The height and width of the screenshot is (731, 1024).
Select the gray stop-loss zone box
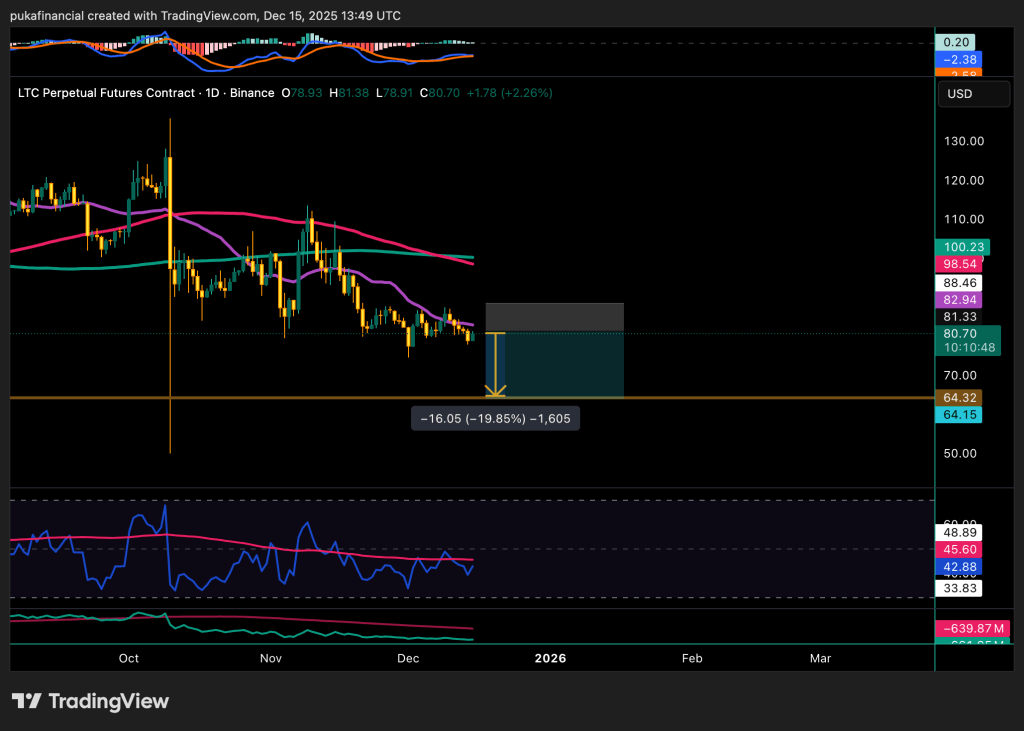pos(554,317)
